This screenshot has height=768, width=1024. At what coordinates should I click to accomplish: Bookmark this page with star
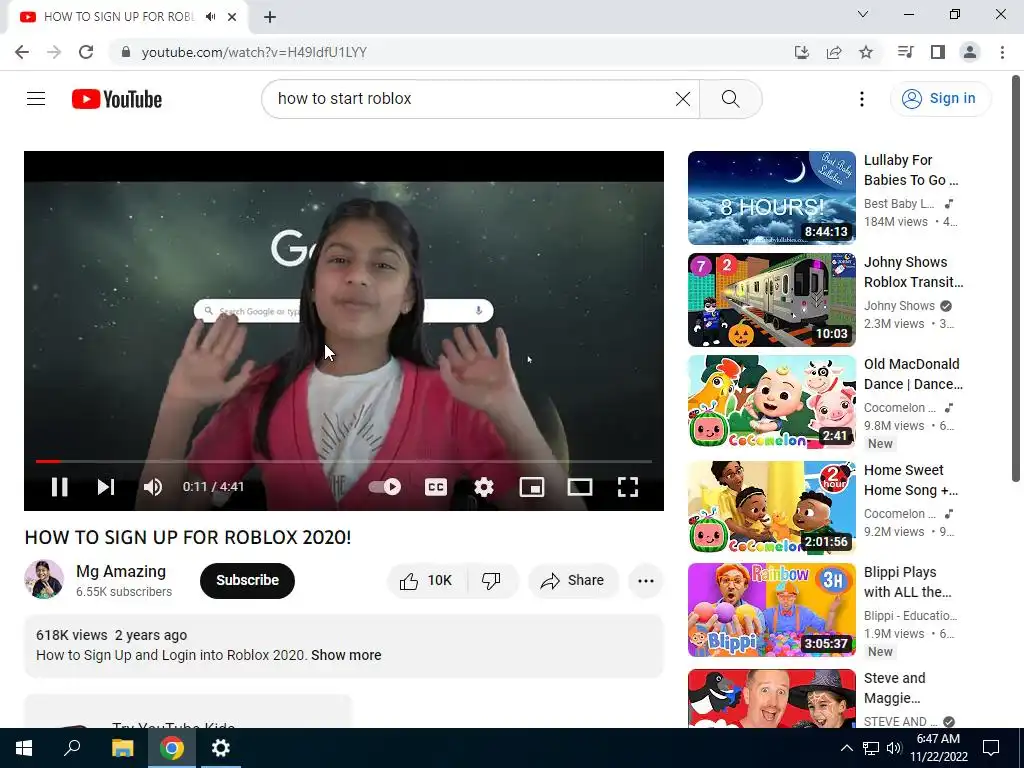click(x=865, y=52)
